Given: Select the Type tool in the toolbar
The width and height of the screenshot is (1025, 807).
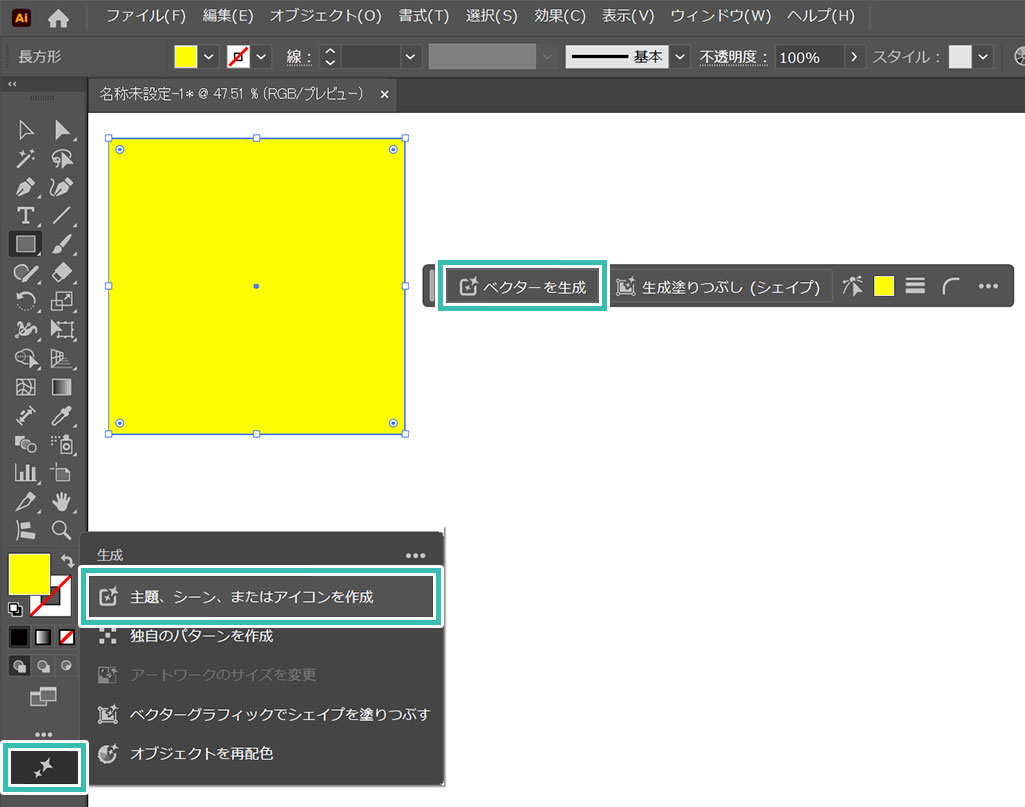Looking at the screenshot, I should pyautogui.click(x=26, y=215).
